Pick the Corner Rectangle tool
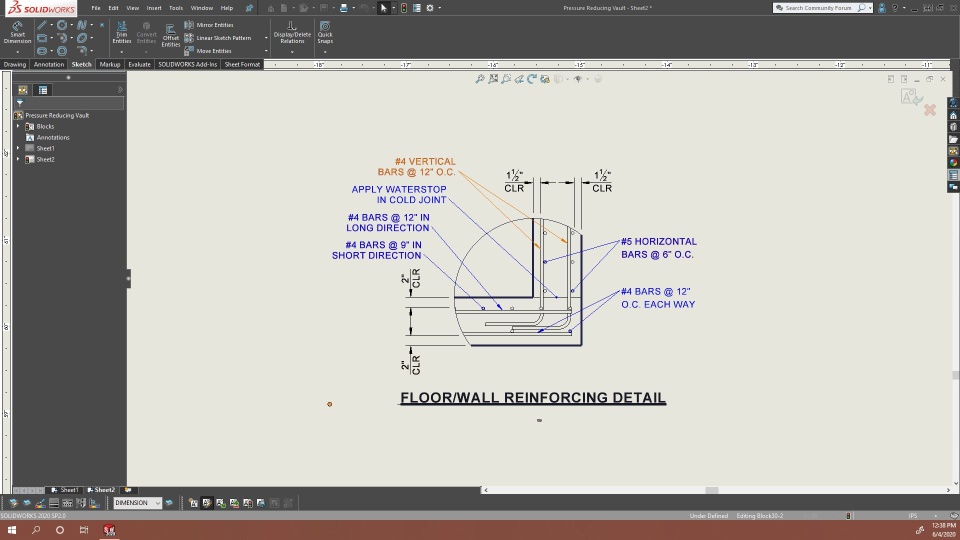 (42, 38)
